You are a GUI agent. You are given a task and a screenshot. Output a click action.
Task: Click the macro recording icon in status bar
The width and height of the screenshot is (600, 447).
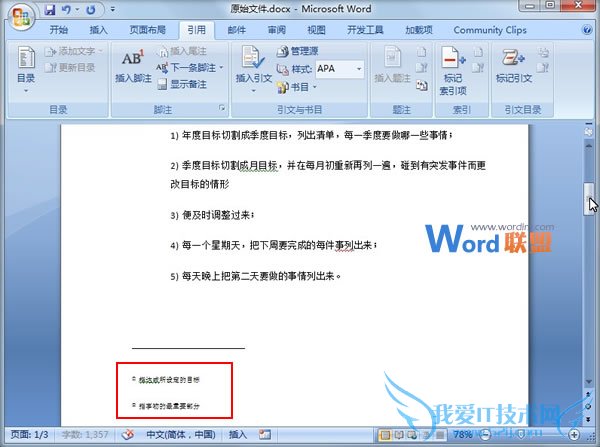264,435
